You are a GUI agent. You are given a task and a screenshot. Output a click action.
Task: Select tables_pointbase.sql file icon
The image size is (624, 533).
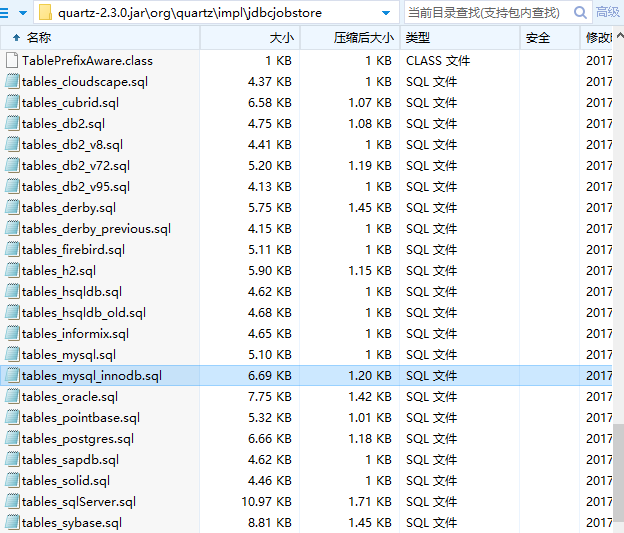(x=12, y=418)
